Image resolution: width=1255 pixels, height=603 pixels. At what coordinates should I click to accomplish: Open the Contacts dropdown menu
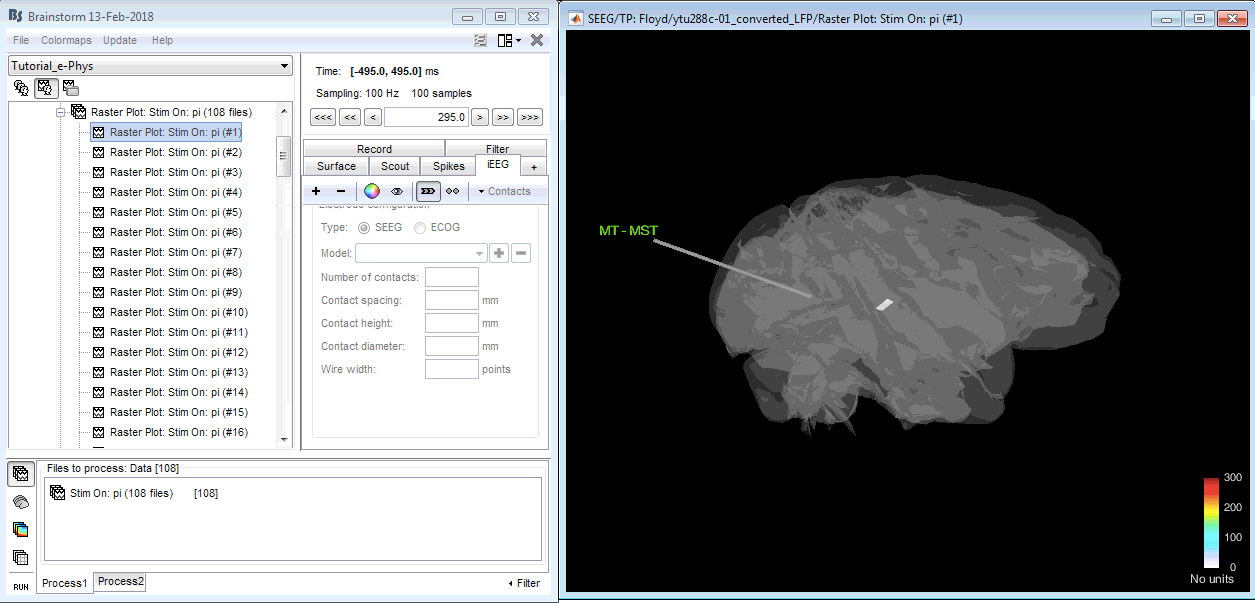pyautogui.click(x=504, y=191)
